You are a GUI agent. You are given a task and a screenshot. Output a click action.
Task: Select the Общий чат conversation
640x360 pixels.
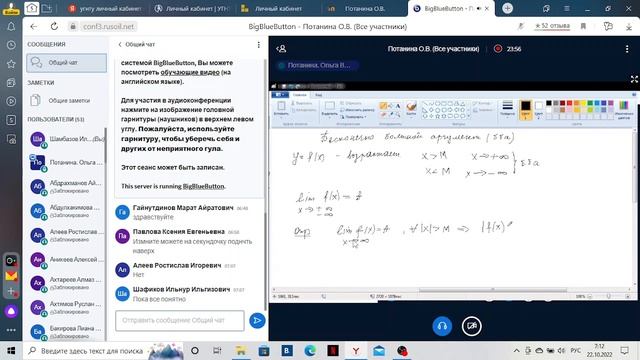[x=67, y=63]
